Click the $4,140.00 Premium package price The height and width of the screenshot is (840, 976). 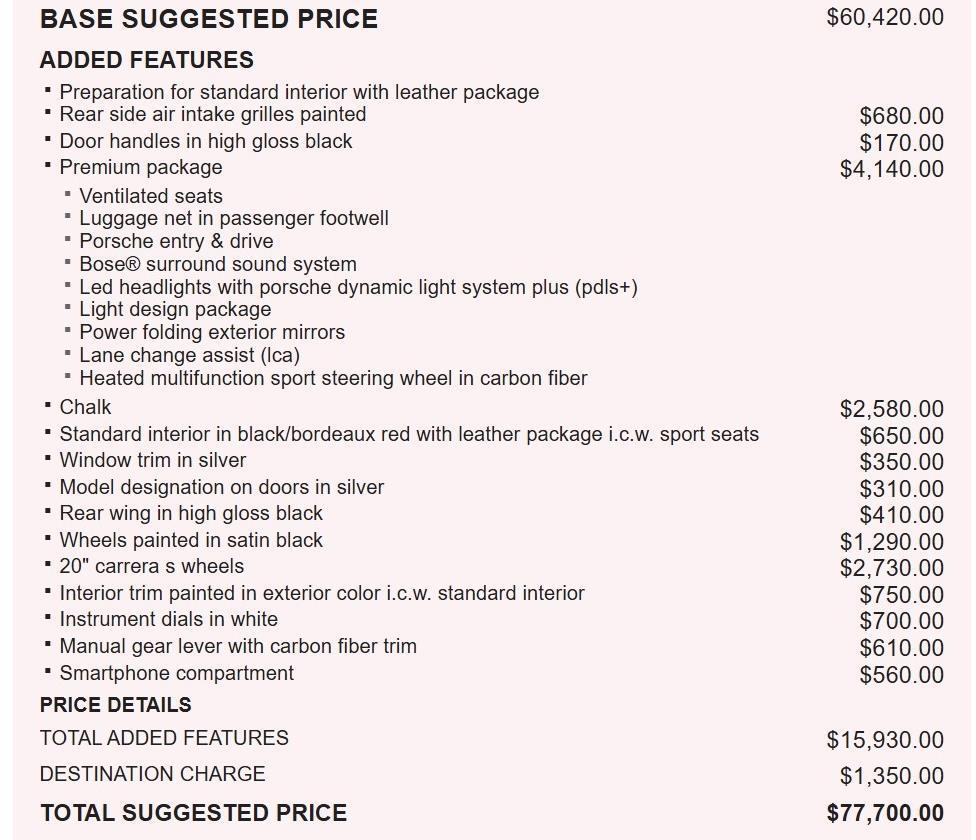891,169
